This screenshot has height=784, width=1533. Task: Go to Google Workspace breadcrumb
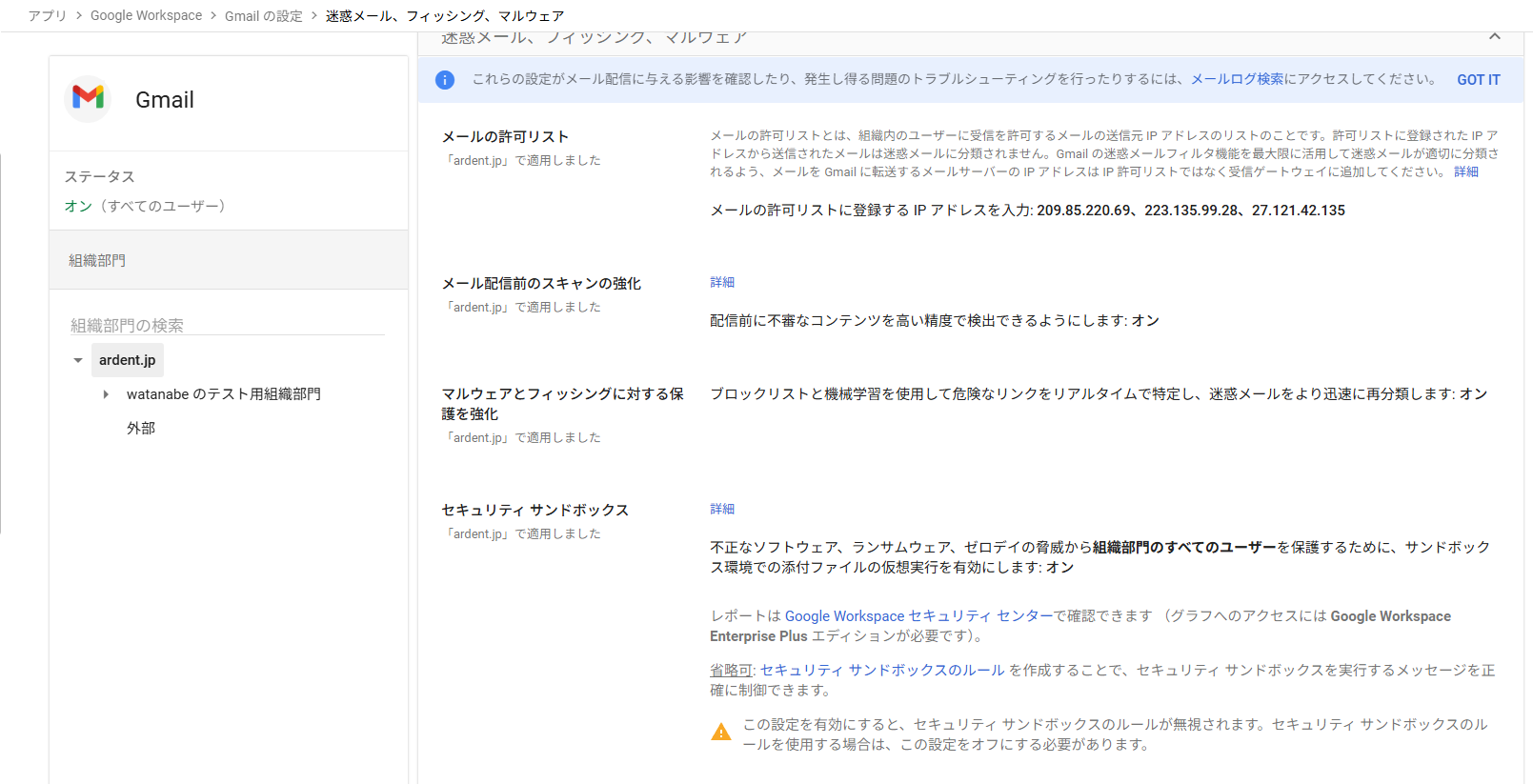point(146,15)
